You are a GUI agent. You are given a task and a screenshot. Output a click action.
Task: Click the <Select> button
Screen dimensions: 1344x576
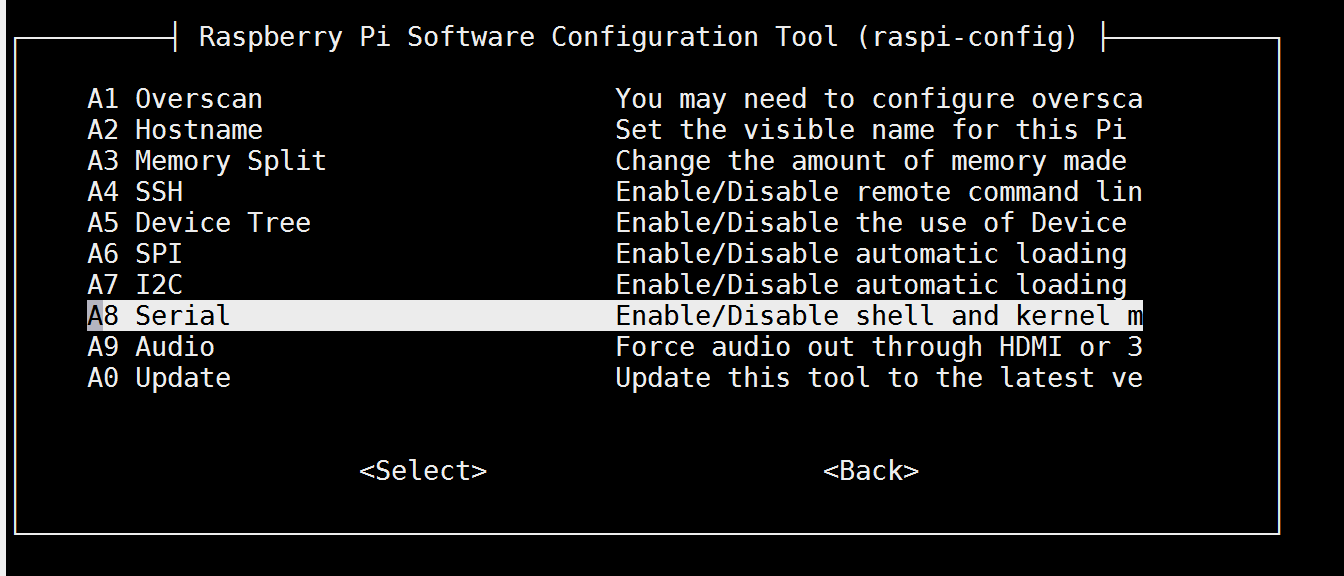[423, 471]
